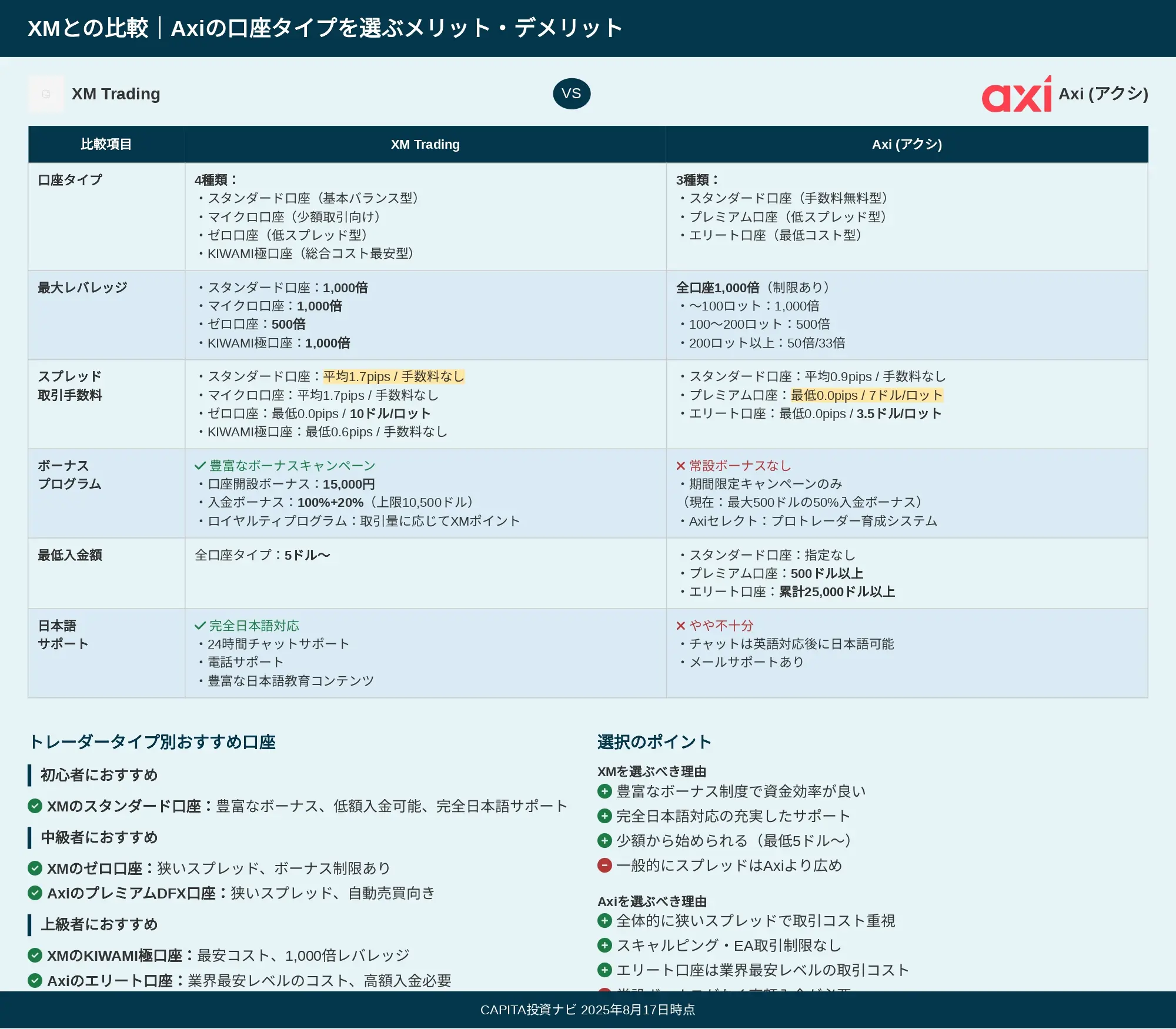This screenshot has height=1029, width=1176.
Task: Select the 最低入金額 row label
Action: tap(70, 555)
